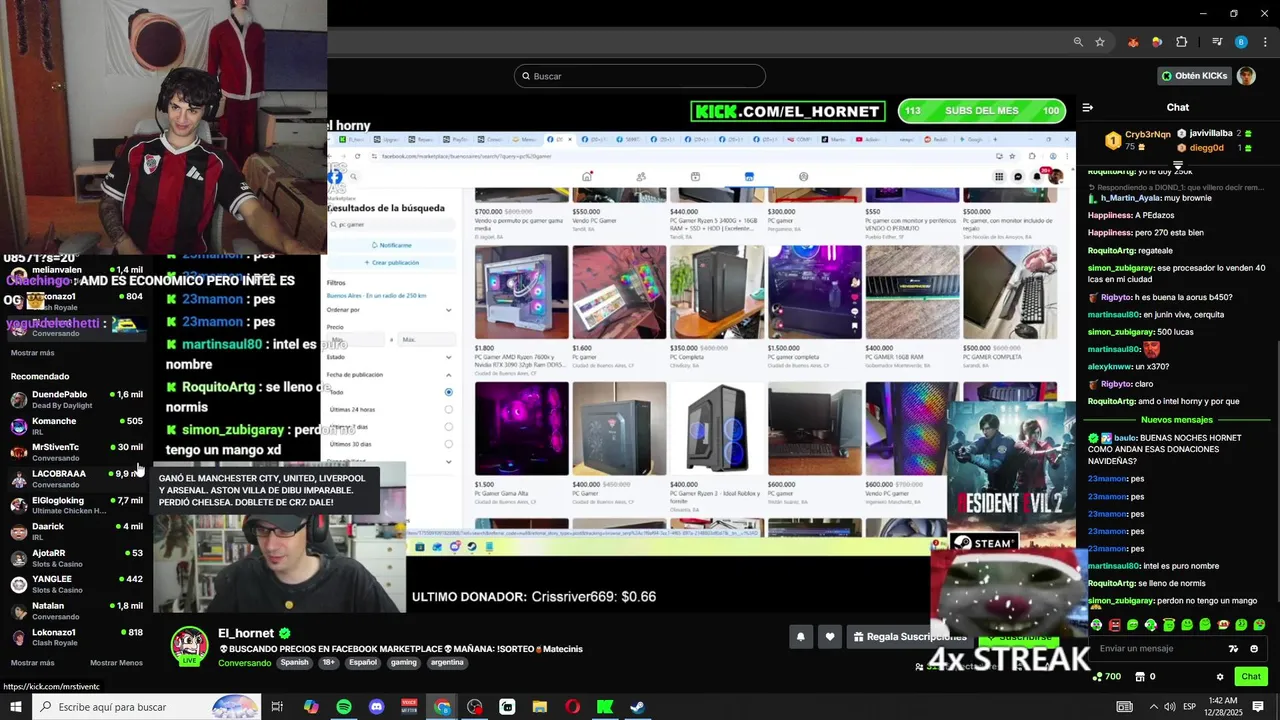The width and height of the screenshot is (1280, 720).
Task: Open Windows Task View button
Action: [x=278, y=707]
